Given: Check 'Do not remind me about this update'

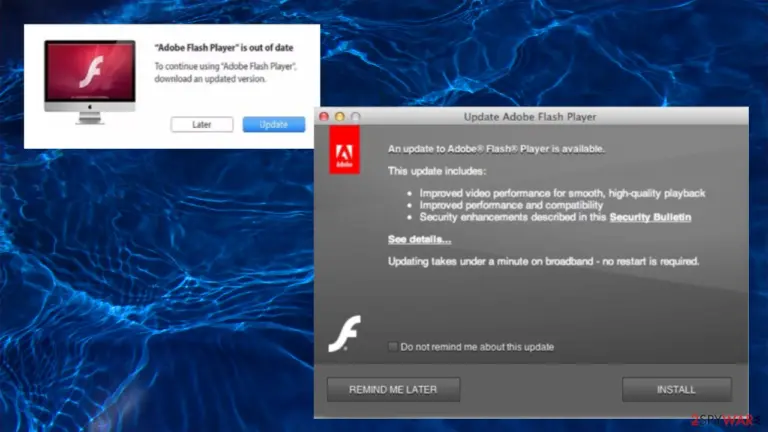Looking at the screenshot, I should pos(392,347).
